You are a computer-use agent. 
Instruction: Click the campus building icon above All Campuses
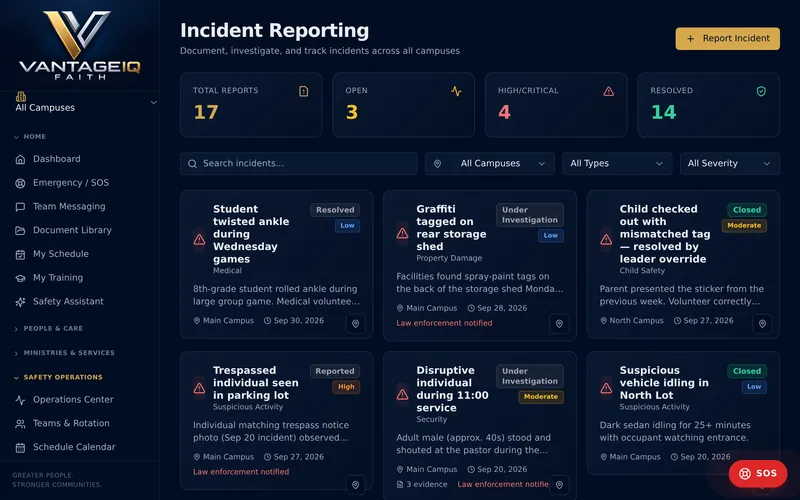[x=21, y=96]
